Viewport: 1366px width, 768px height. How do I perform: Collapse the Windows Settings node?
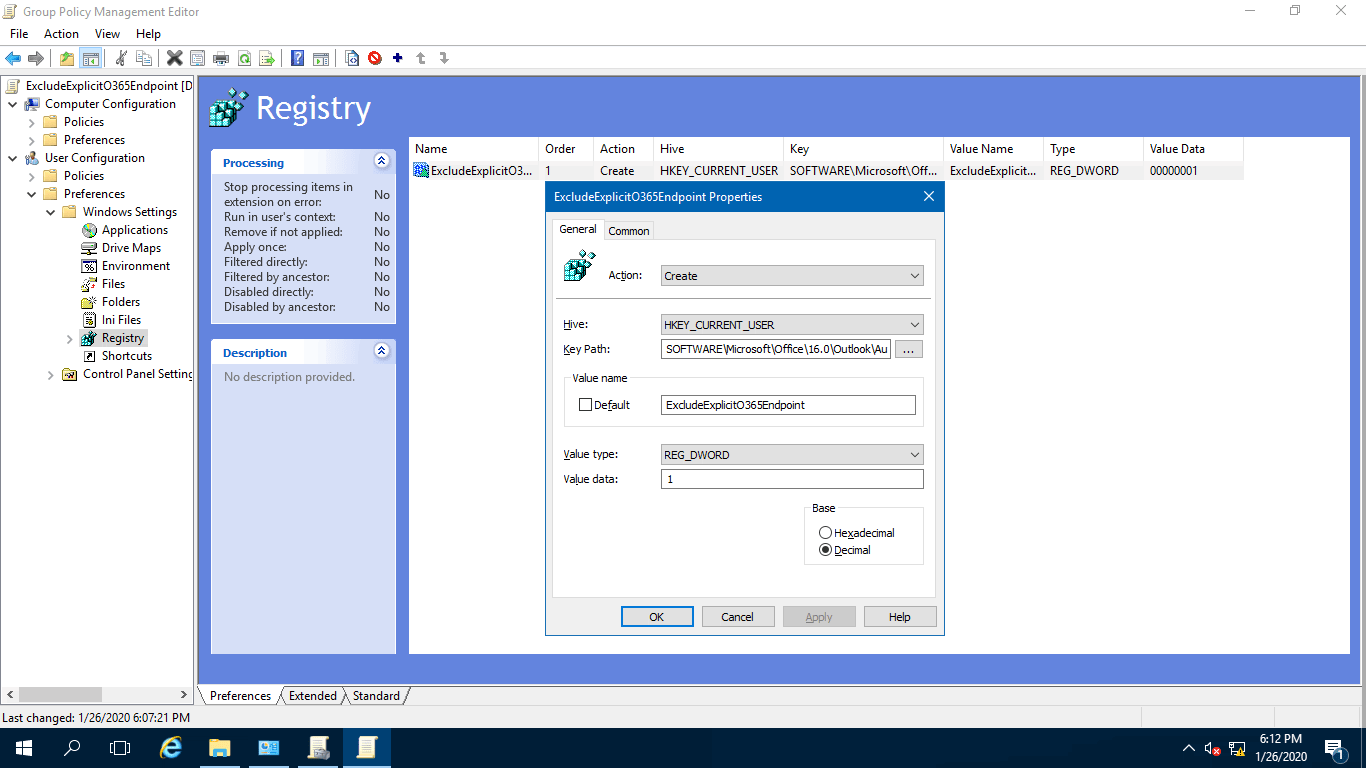click(x=50, y=212)
